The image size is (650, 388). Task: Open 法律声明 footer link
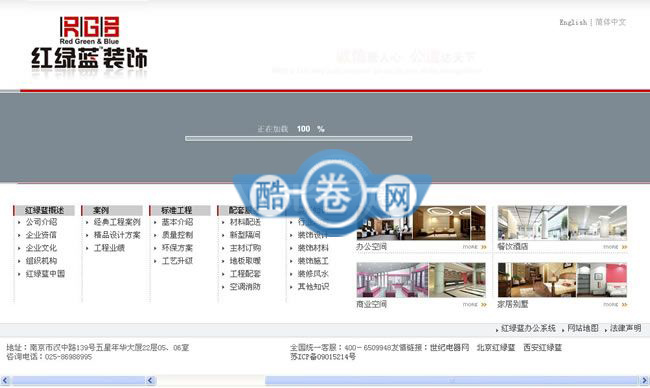pyautogui.click(x=626, y=328)
